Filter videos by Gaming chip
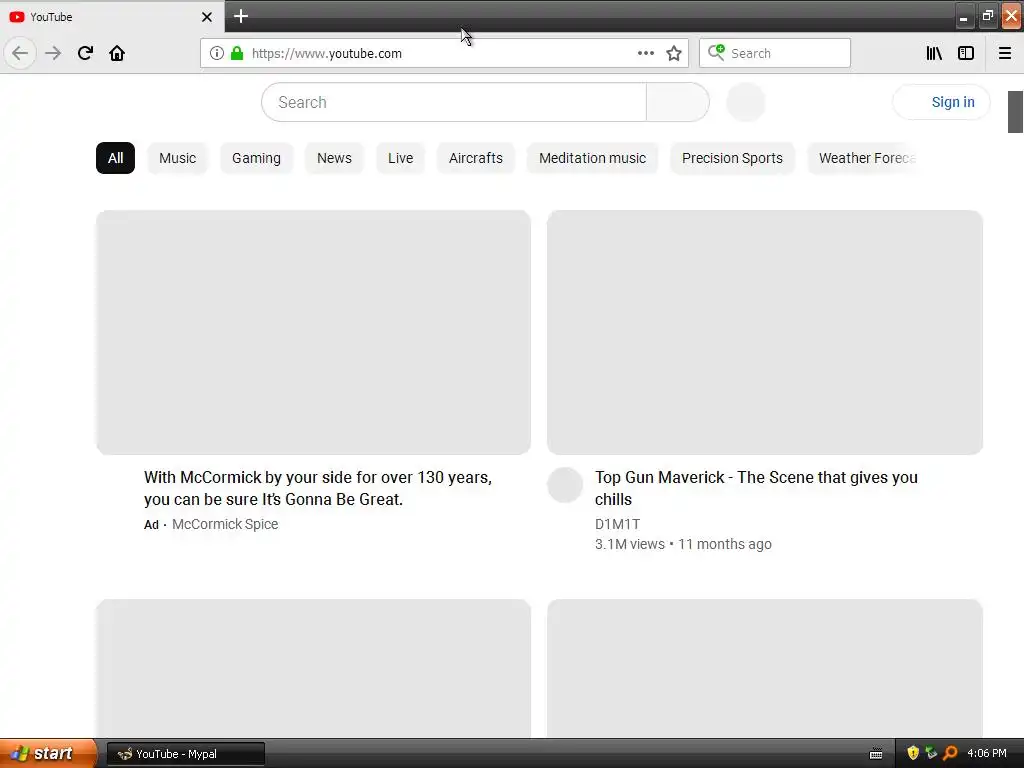This screenshot has width=1024, height=768. click(x=256, y=158)
